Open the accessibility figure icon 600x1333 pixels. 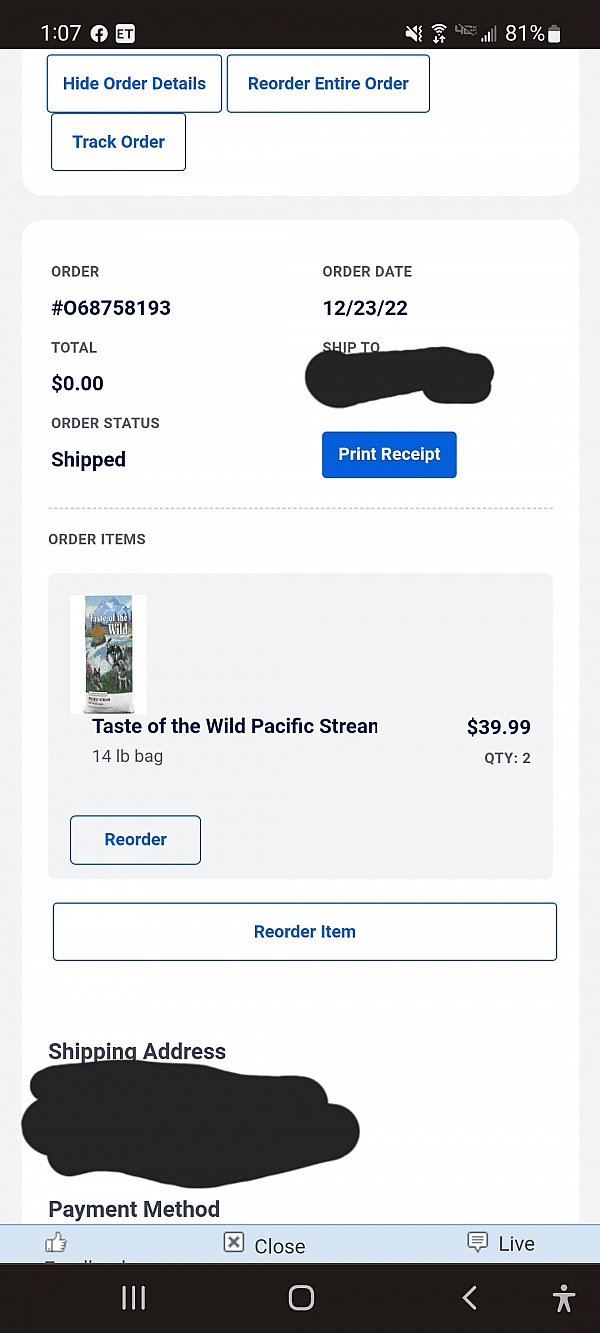click(564, 1298)
